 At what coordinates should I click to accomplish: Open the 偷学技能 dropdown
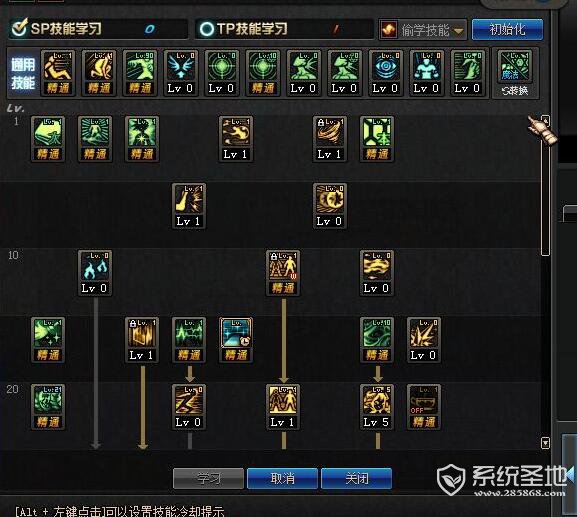[x=423, y=29]
